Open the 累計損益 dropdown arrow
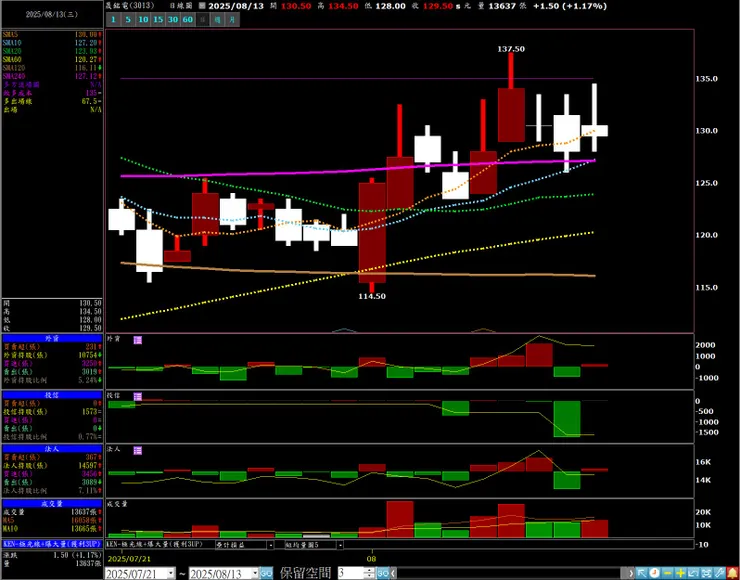This screenshot has height=580, width=740. click(270, 545)
